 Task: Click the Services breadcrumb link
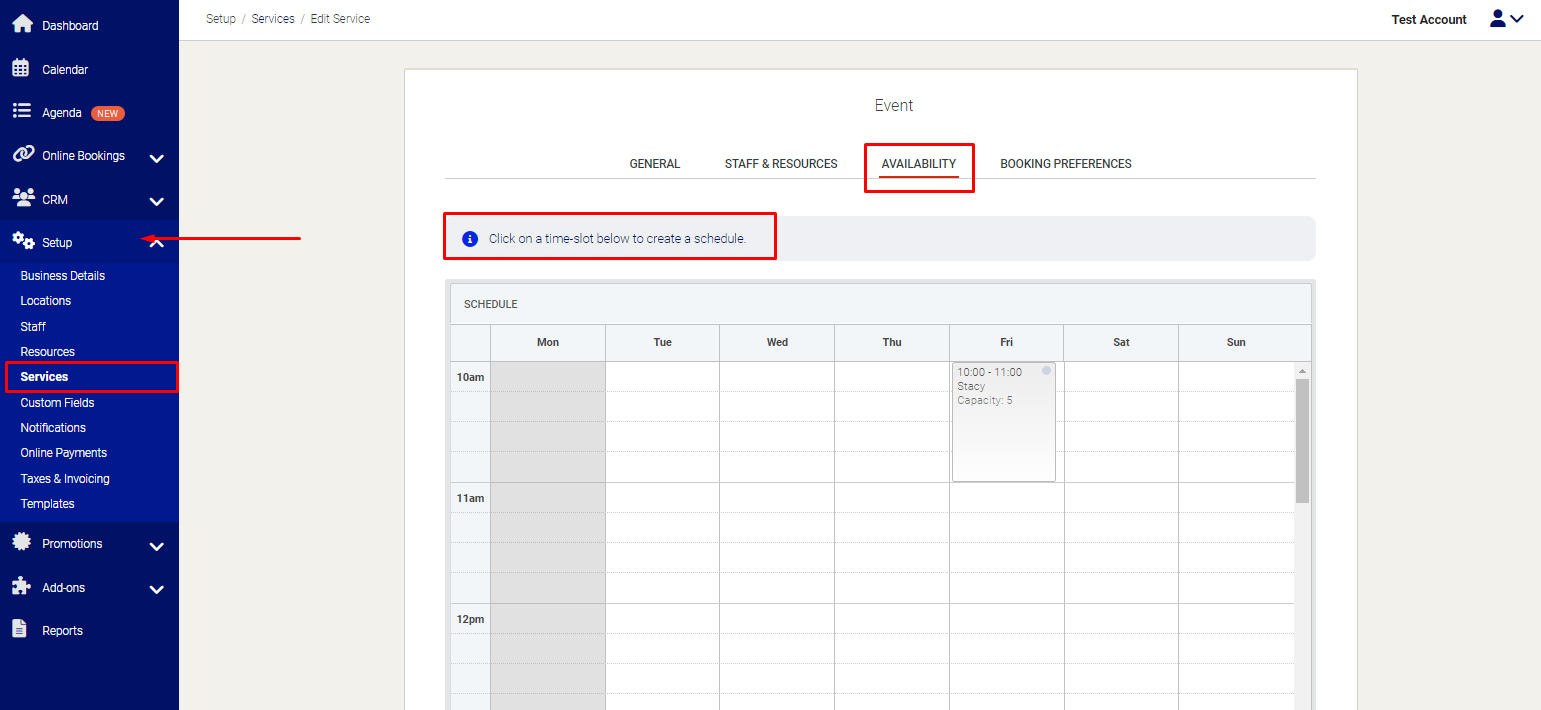point(273,19)
